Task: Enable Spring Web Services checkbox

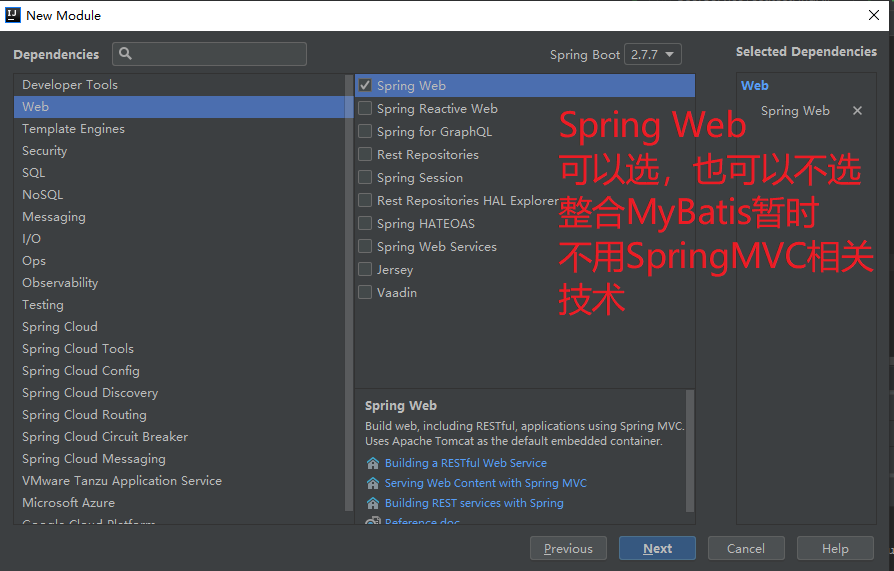Action: pyautogui.click(x=365, y=246)
